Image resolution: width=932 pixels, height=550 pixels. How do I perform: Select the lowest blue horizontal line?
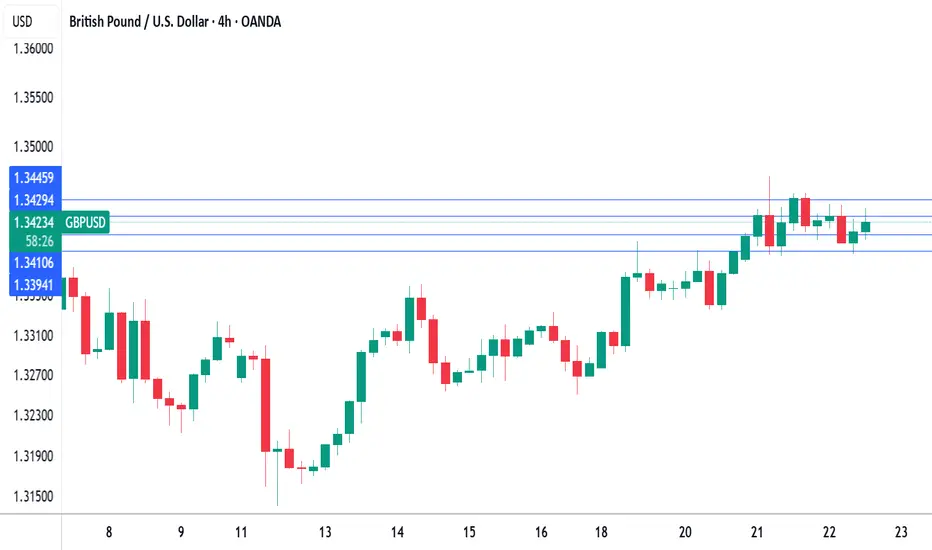(496, 252)
